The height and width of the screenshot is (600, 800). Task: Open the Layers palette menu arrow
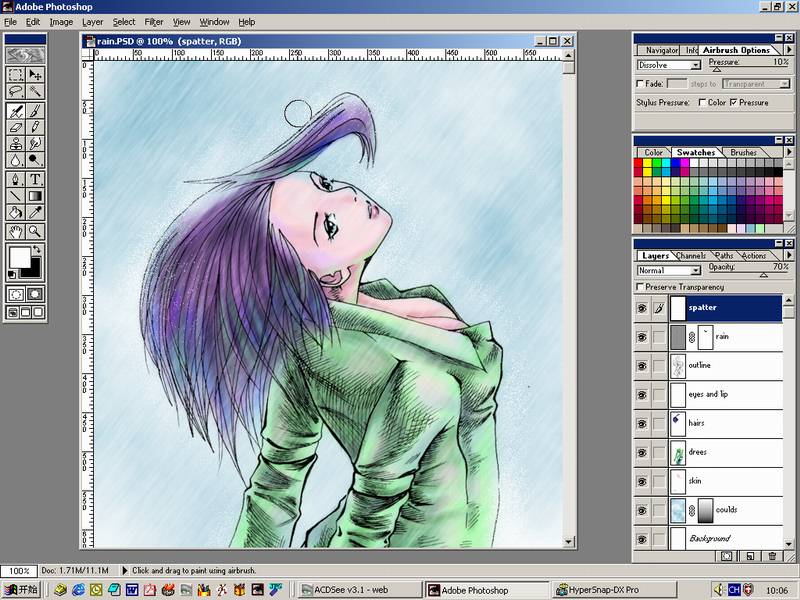(789, 255)
